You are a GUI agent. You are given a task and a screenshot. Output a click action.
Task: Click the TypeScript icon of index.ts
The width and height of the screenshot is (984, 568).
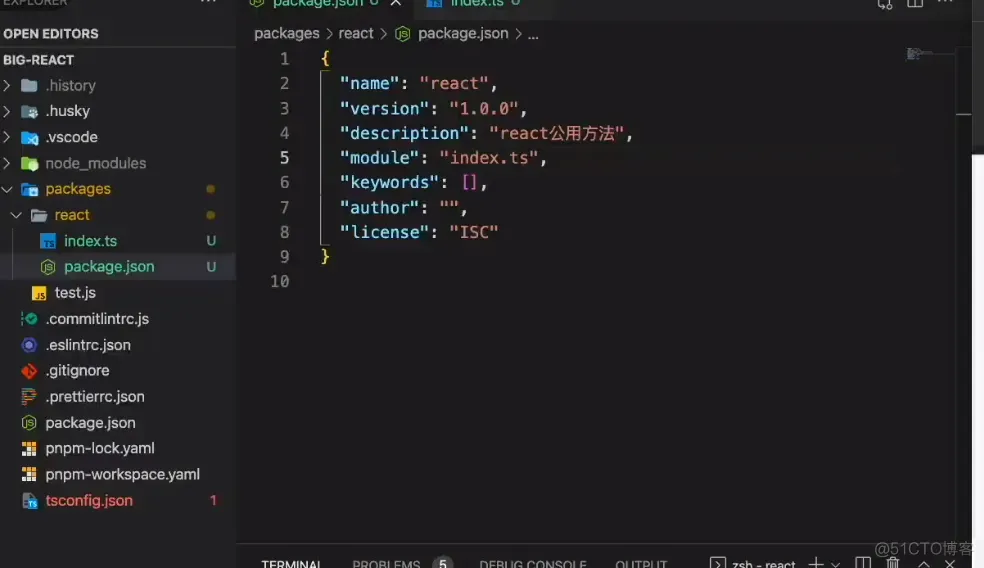pyautogui.click(x=48, y=241)
